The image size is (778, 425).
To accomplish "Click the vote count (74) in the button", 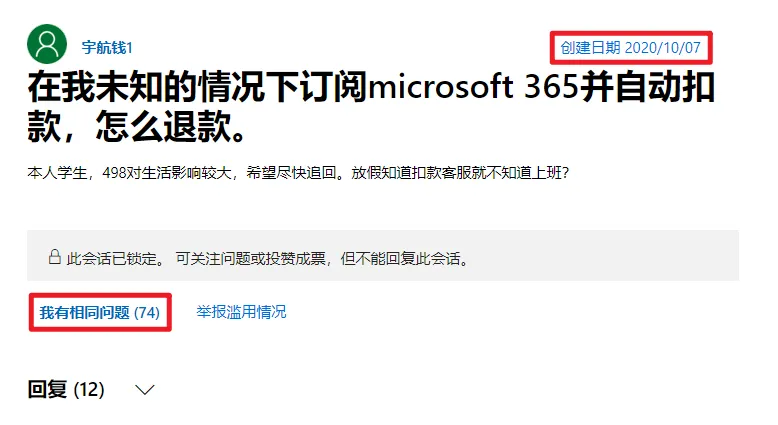I will coord(147,312).
